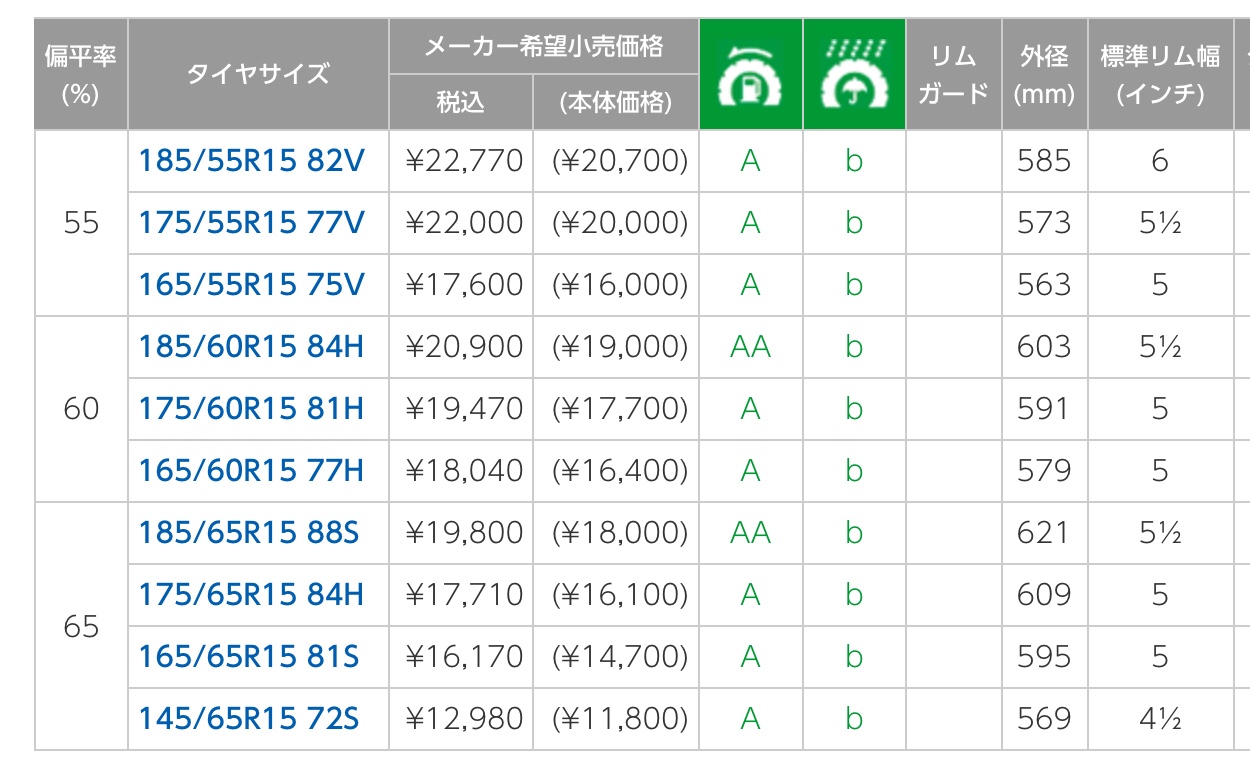Click the 標準リム幅 (インチ) header

point(1160,75)
